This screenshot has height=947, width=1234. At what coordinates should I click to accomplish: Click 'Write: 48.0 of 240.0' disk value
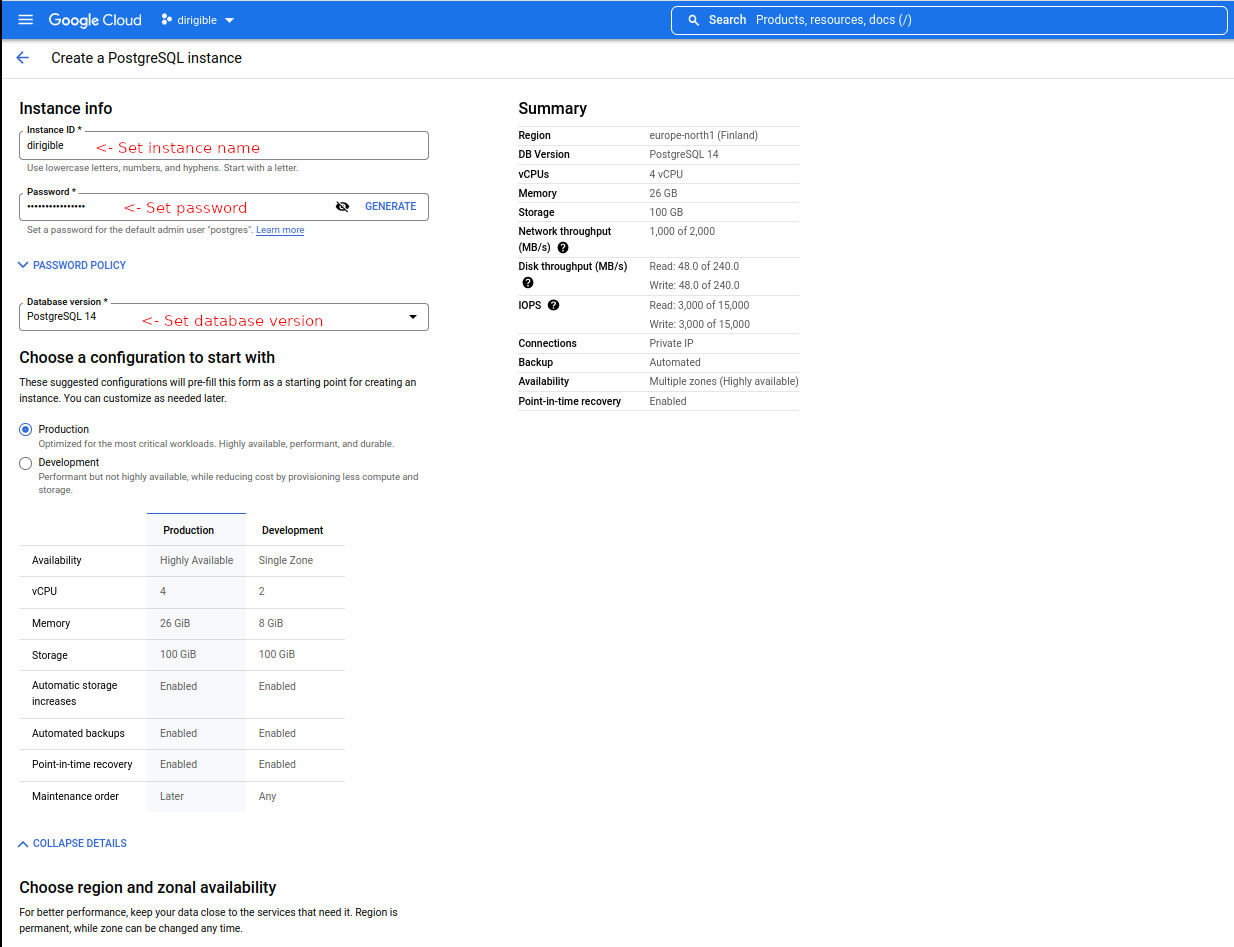694,285
